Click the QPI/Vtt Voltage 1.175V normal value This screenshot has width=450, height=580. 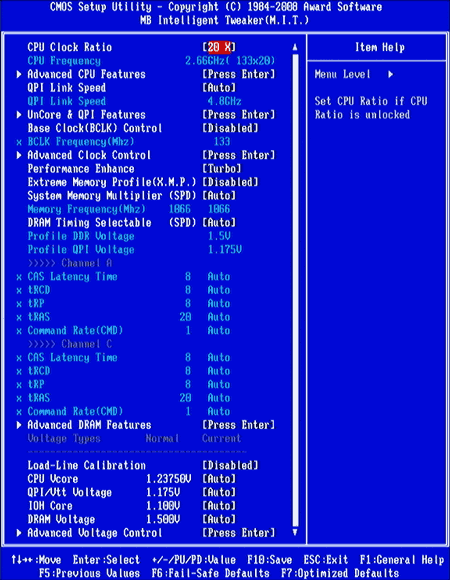tap(163, 492)
